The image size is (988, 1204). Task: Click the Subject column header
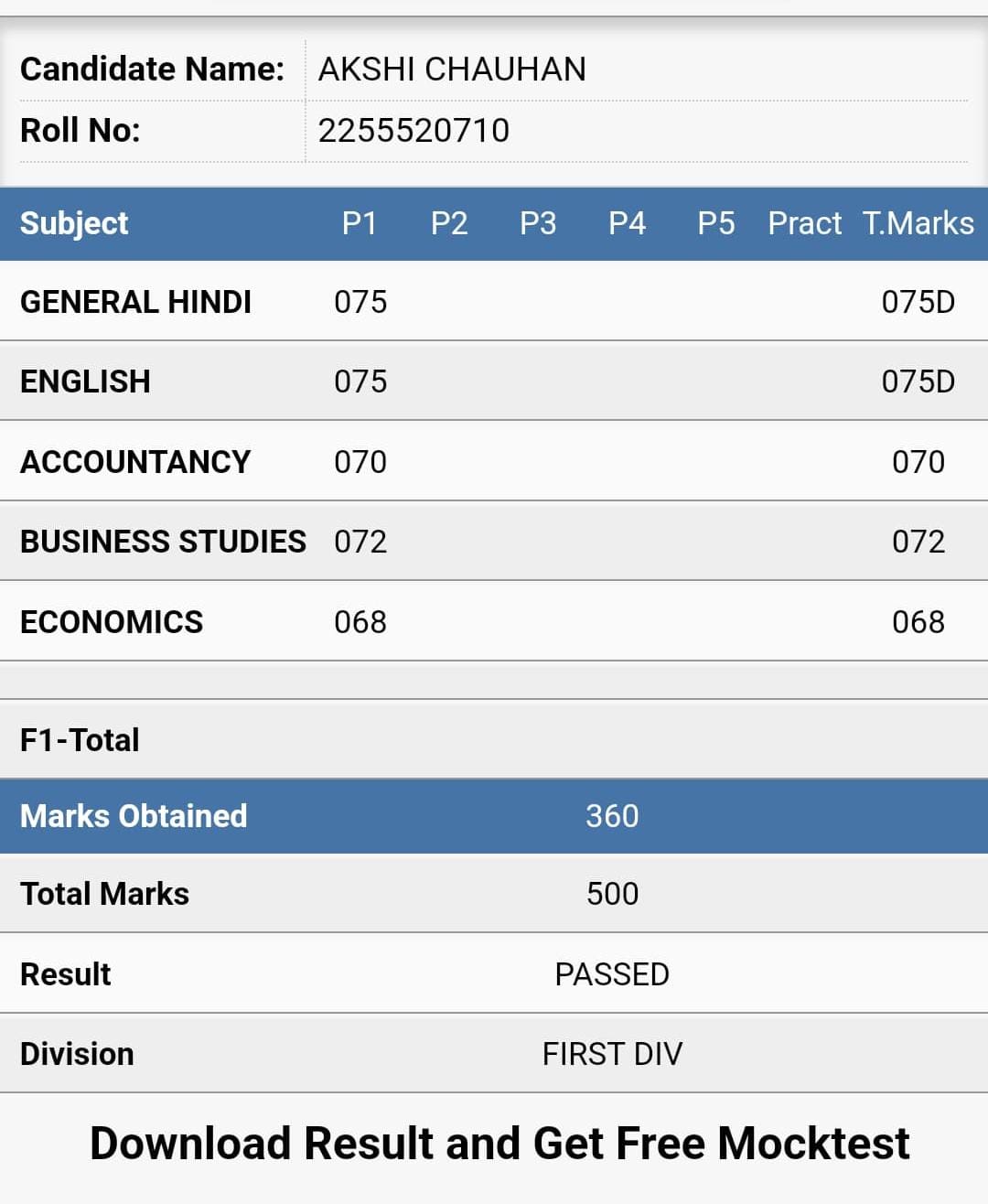point(74,223)
